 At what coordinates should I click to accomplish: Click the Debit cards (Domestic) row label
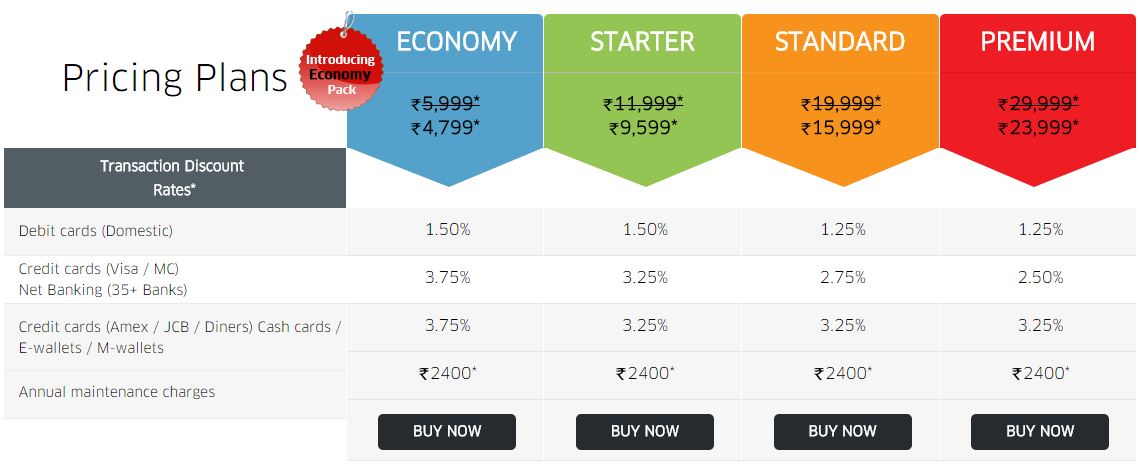96,231
